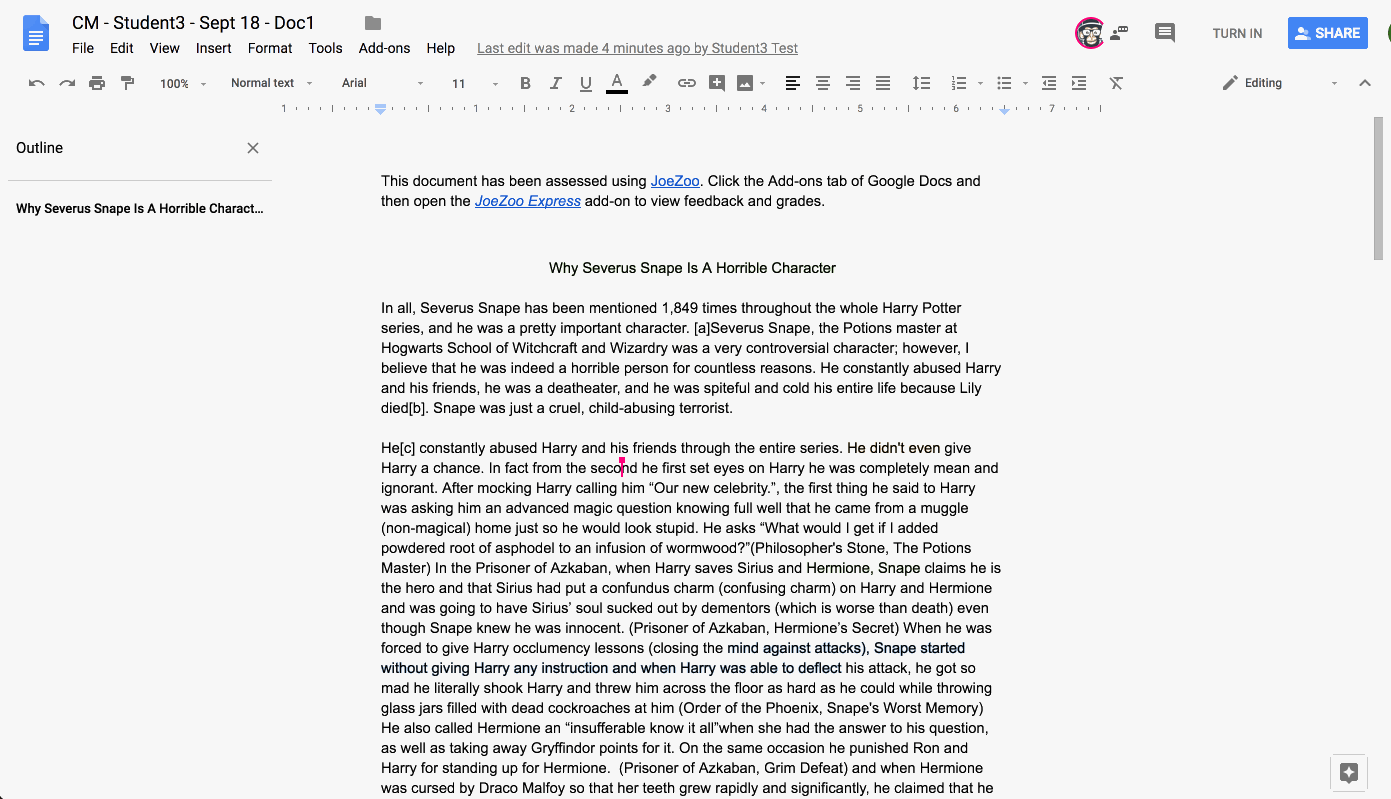Set justified text alignment
This screenshot has height=799, width=1391.
pos(883,83)
